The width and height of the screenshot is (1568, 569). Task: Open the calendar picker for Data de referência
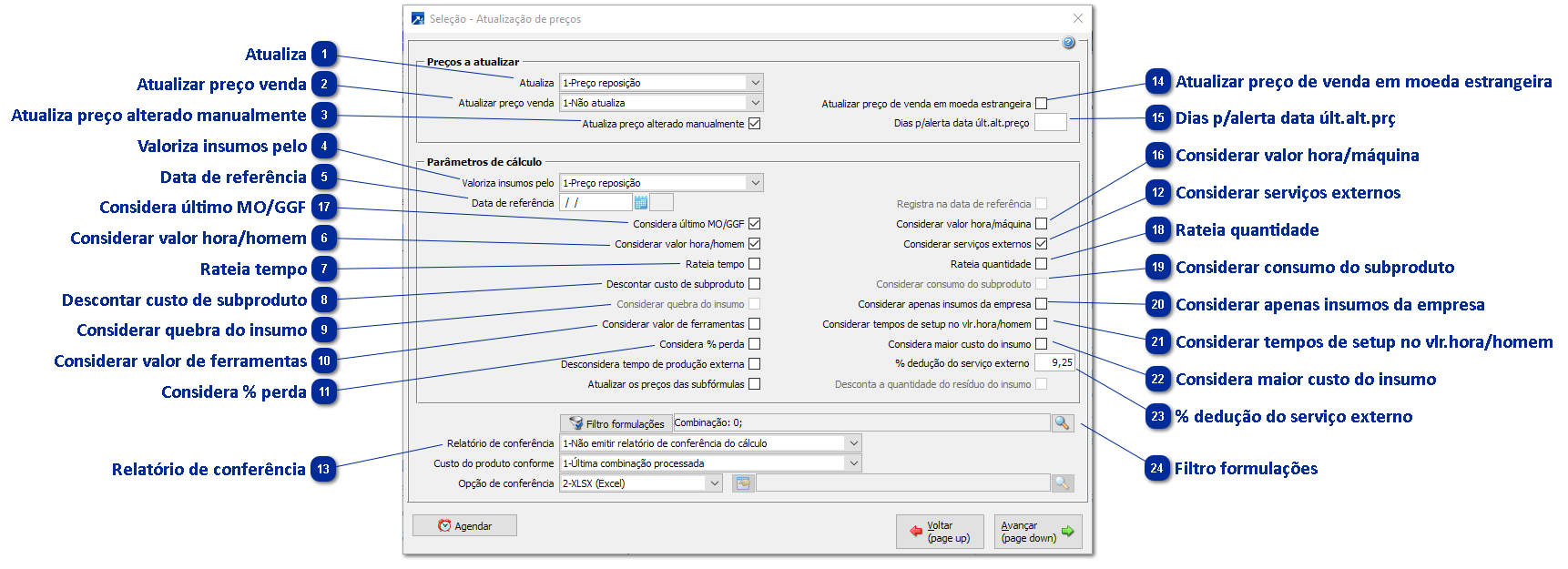coord(641,203)
